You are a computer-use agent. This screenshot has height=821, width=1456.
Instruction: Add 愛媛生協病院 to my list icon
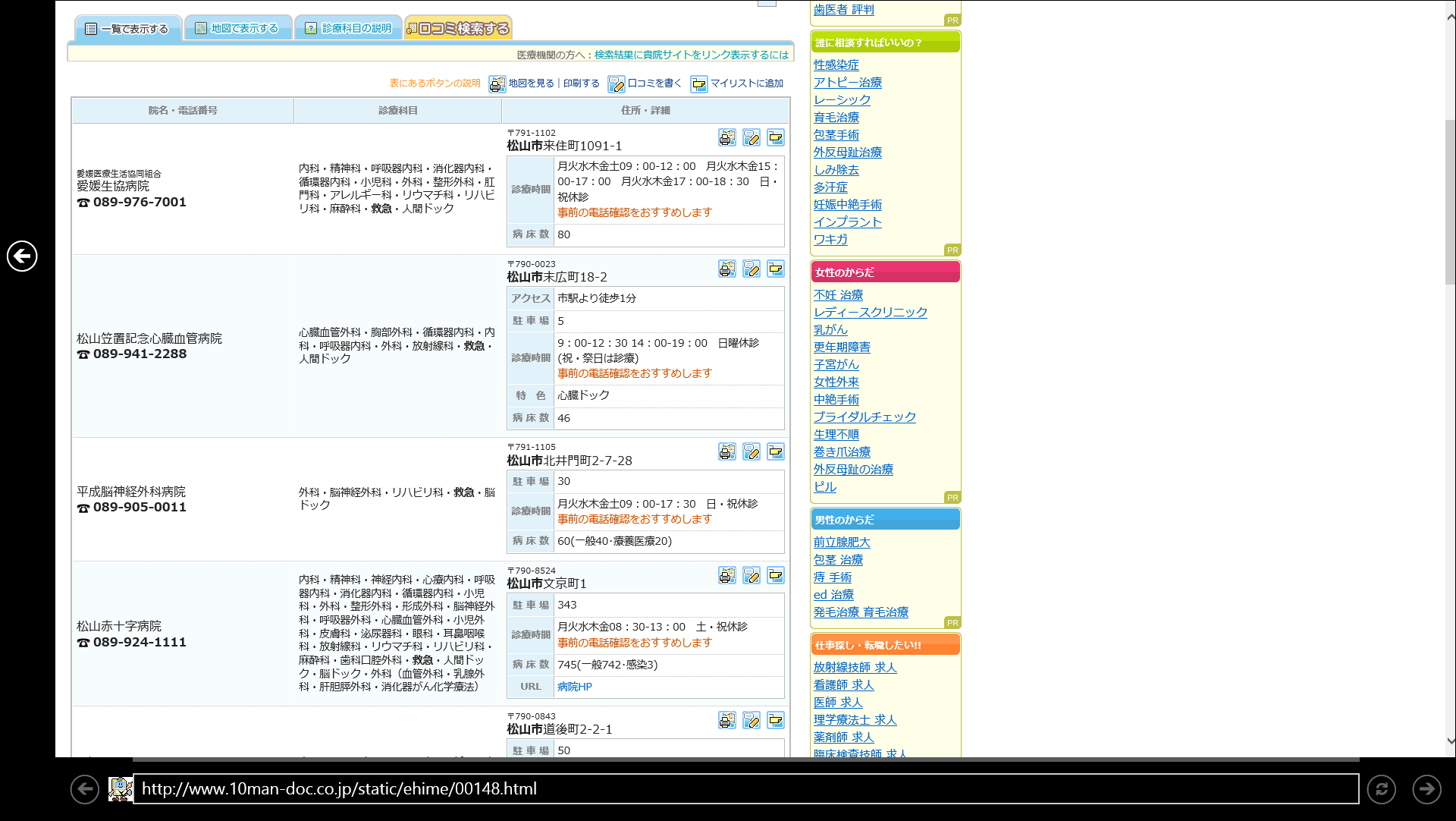[x=775, y=137]
